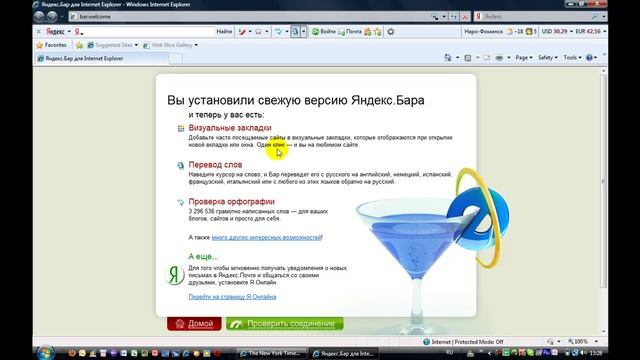Image resolution: width=640 pixels, height=360 pixels.
Task: Click the Read Mail icon in command bar
Action: (487, 58)
